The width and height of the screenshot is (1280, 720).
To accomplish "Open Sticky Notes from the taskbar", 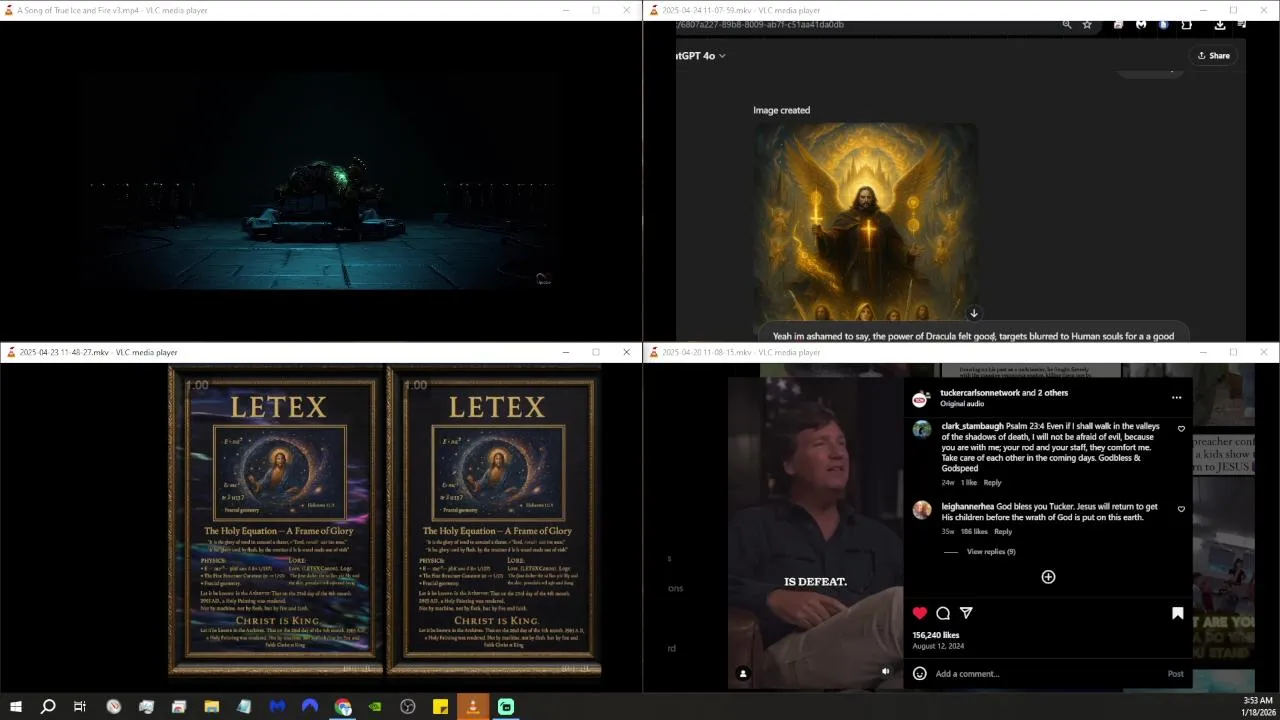I will click(x=440, y=707).
